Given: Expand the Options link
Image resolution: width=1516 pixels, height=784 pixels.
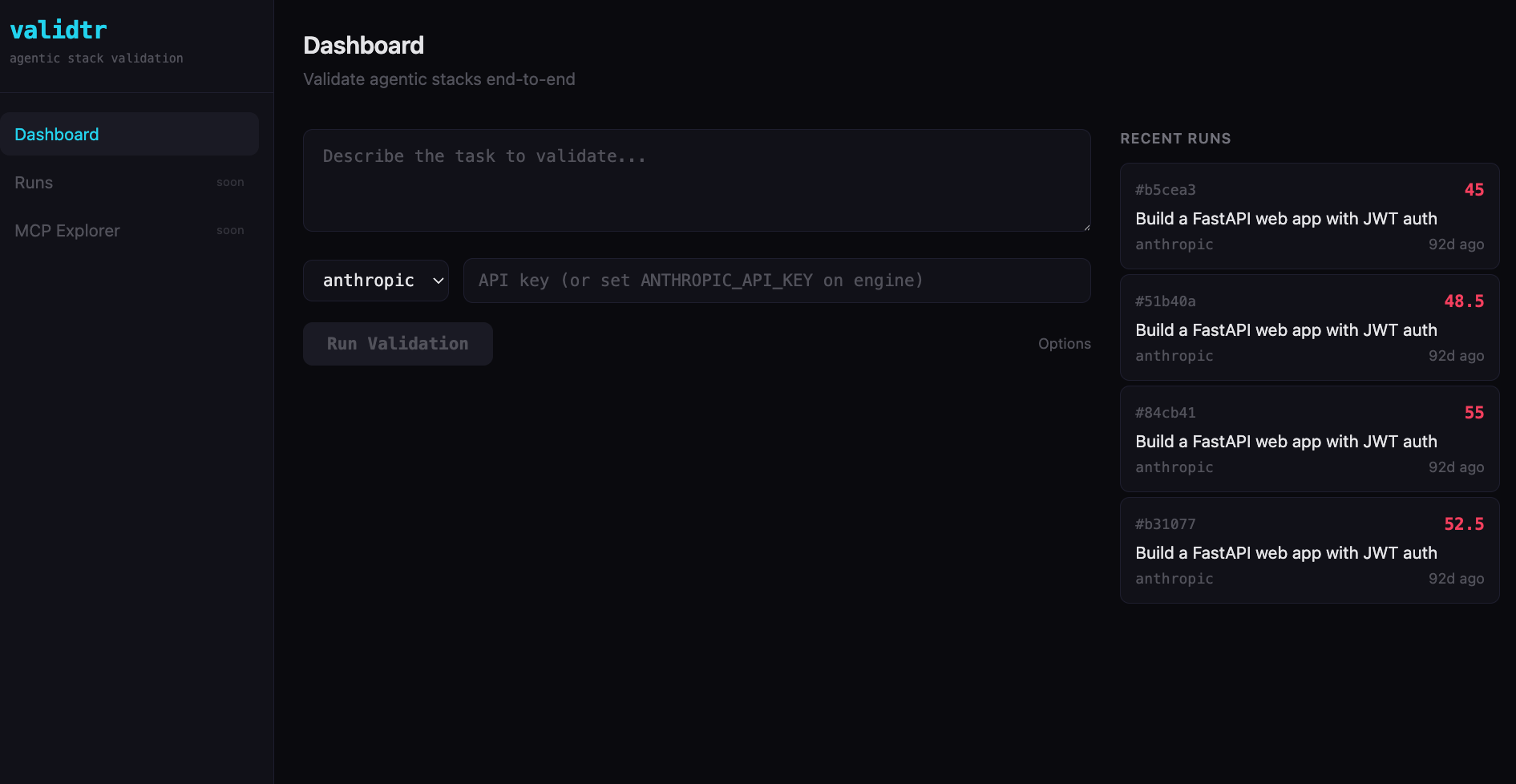Looking at the screenshot, I should tap(1064, 343).
